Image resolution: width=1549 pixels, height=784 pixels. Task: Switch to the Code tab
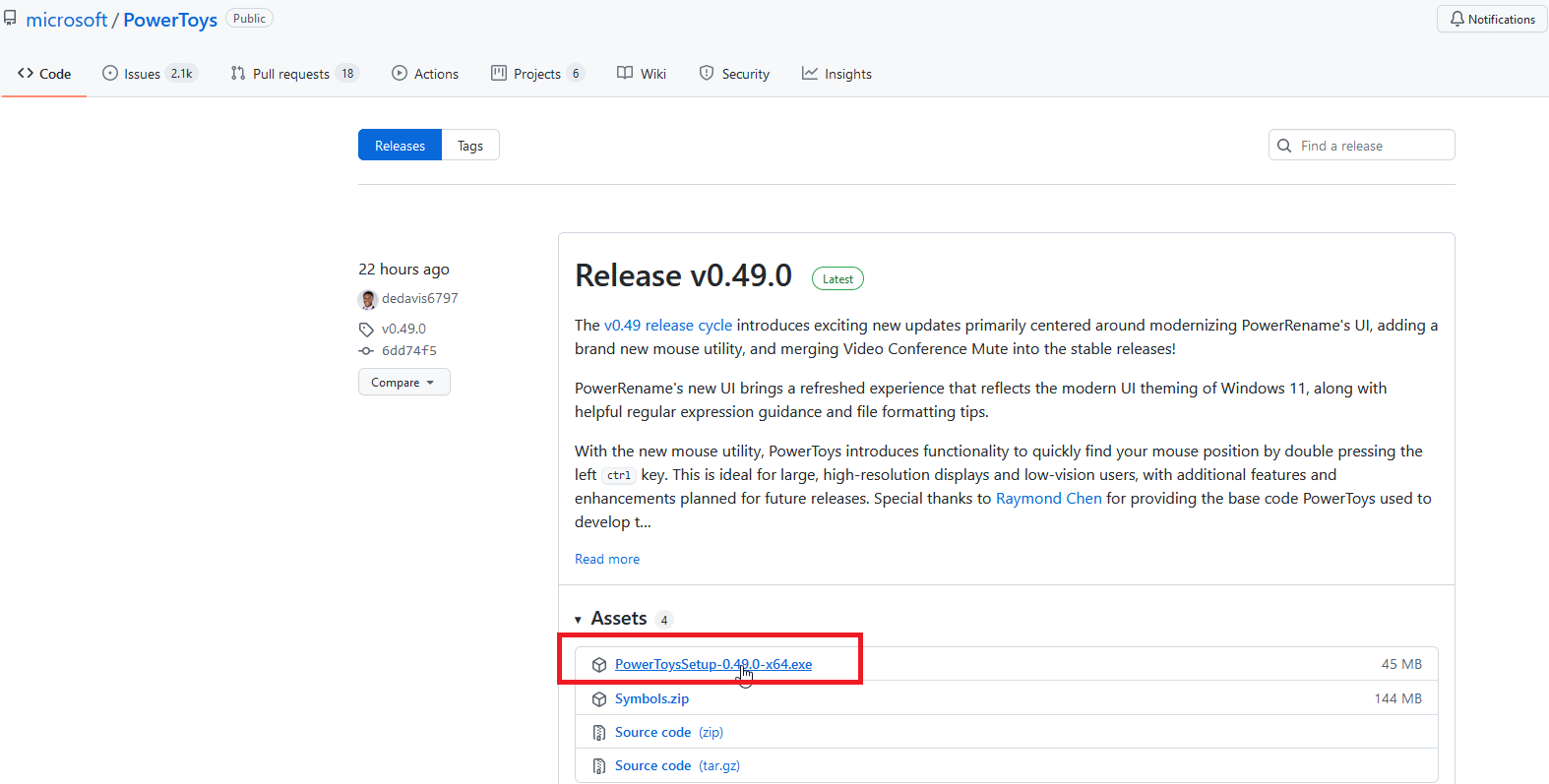44,74
